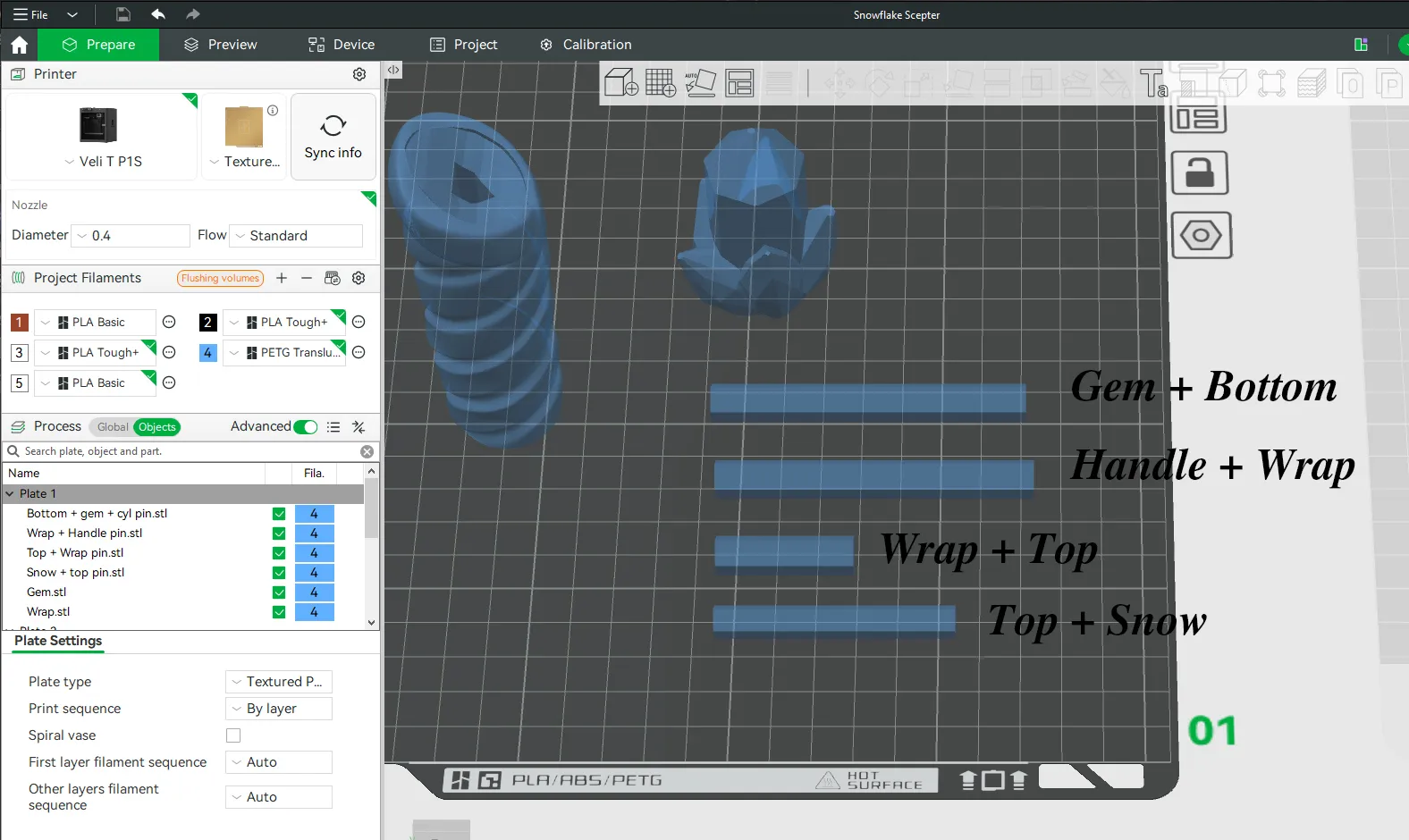
Task: Open the AMS filament sync icon
Action: 333,278
